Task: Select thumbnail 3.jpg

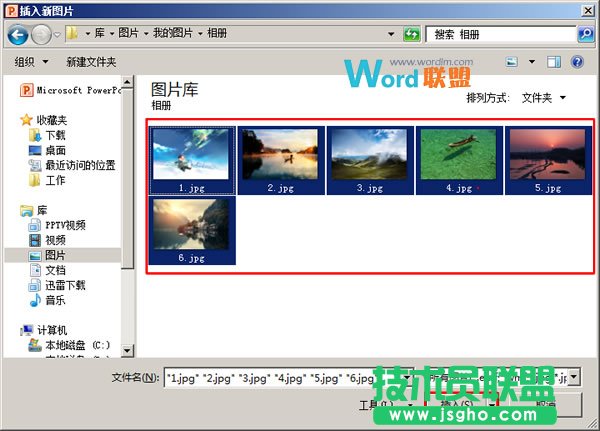Action: [x=370, y=160]
